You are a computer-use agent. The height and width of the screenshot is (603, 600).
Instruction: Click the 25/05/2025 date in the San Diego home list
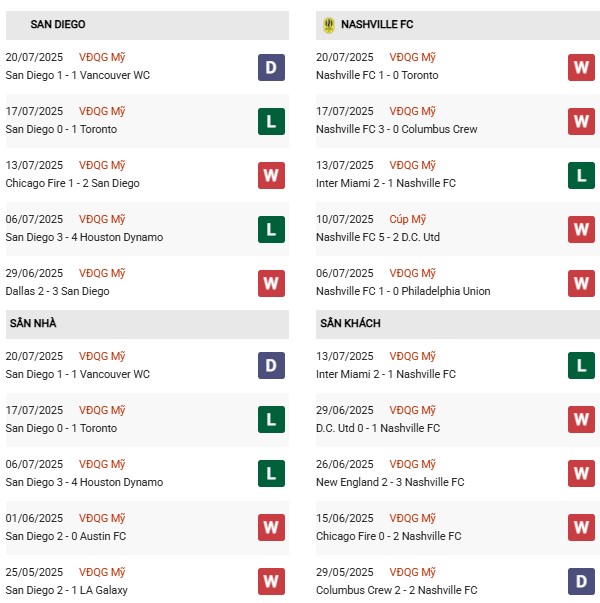[x=34, y=572]
